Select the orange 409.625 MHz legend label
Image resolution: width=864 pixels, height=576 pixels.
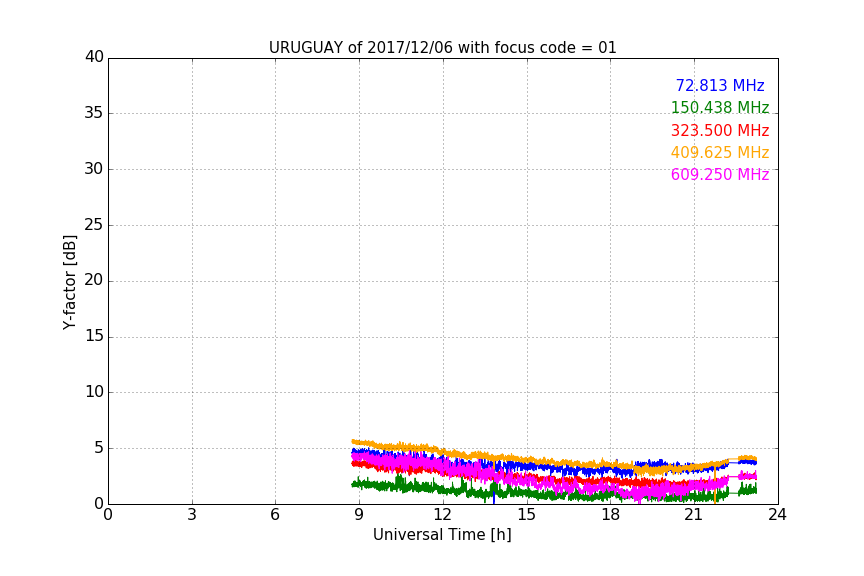click(x=720, y=153)
